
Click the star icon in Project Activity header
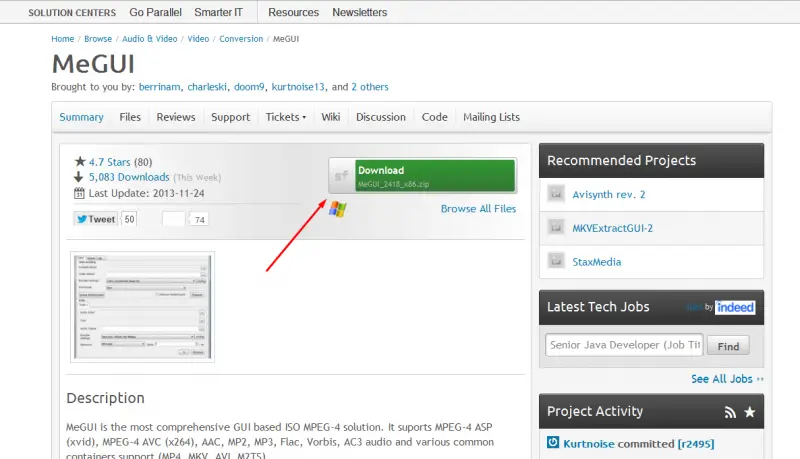pyautogui.click(x=749, y=412)
